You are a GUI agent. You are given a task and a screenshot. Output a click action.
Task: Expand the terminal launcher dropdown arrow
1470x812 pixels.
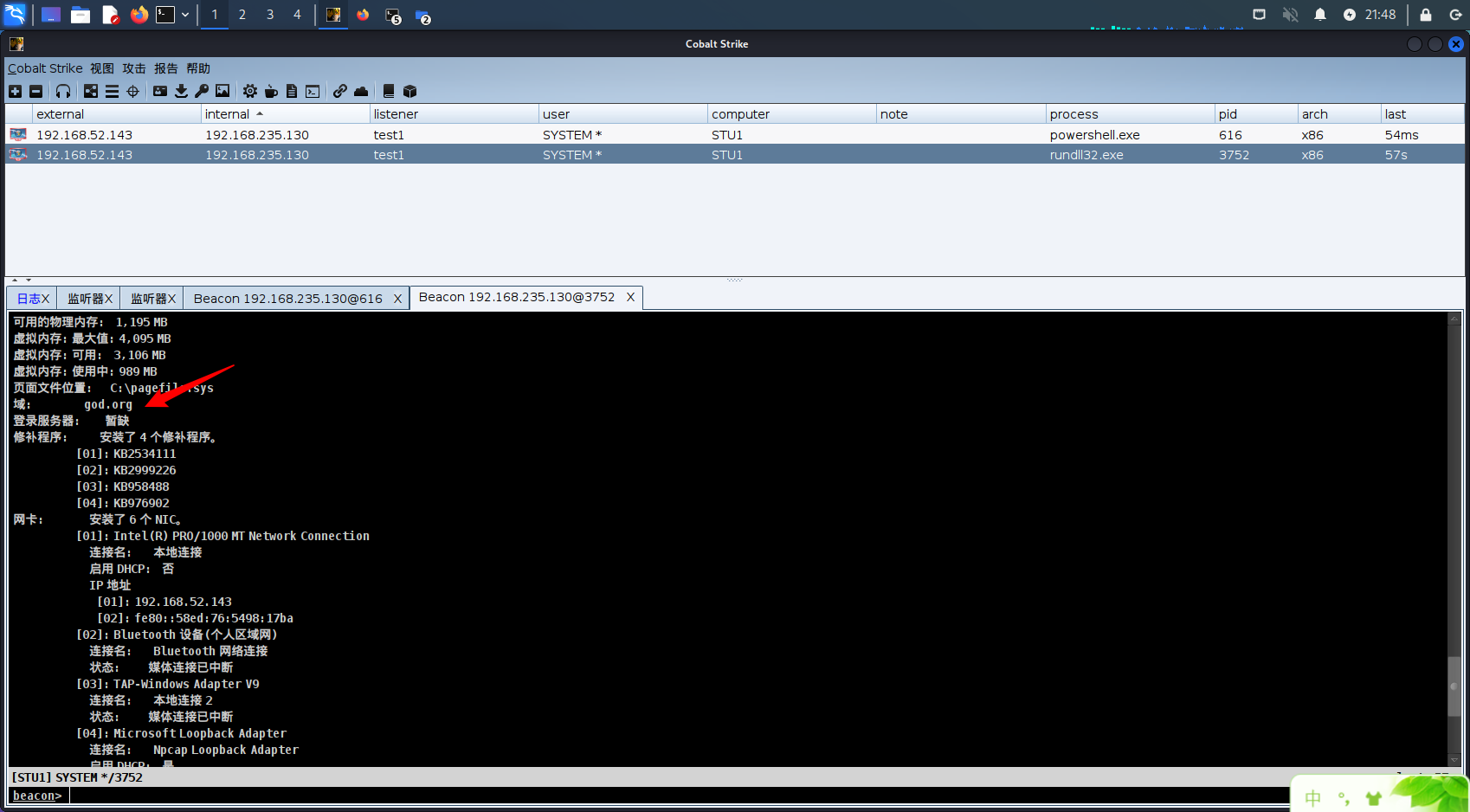185,15
